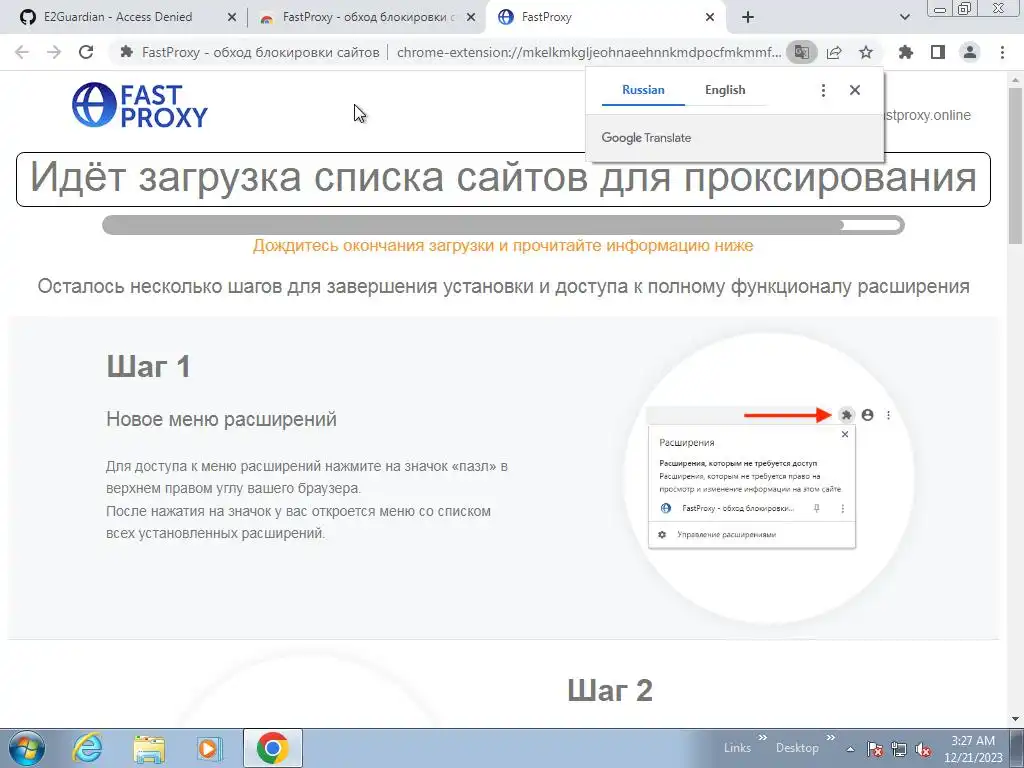Open the fastproxy.online link
The image size is (1024, 768).
point(926,115)
